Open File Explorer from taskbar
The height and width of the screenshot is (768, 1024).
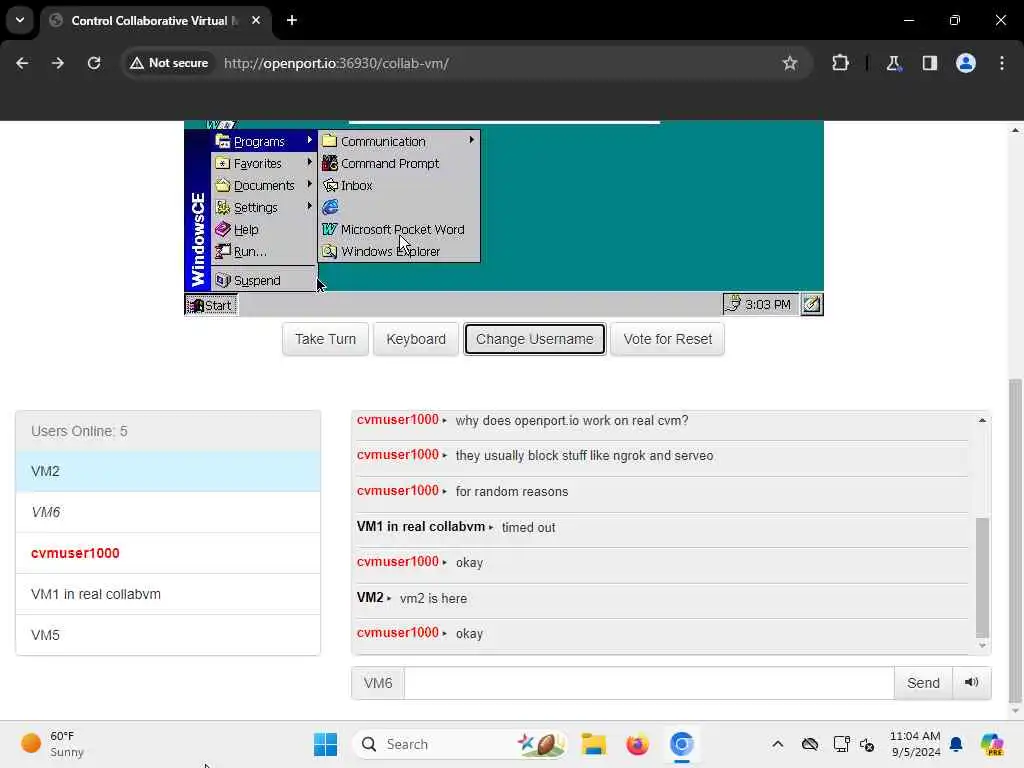point(594,744)
